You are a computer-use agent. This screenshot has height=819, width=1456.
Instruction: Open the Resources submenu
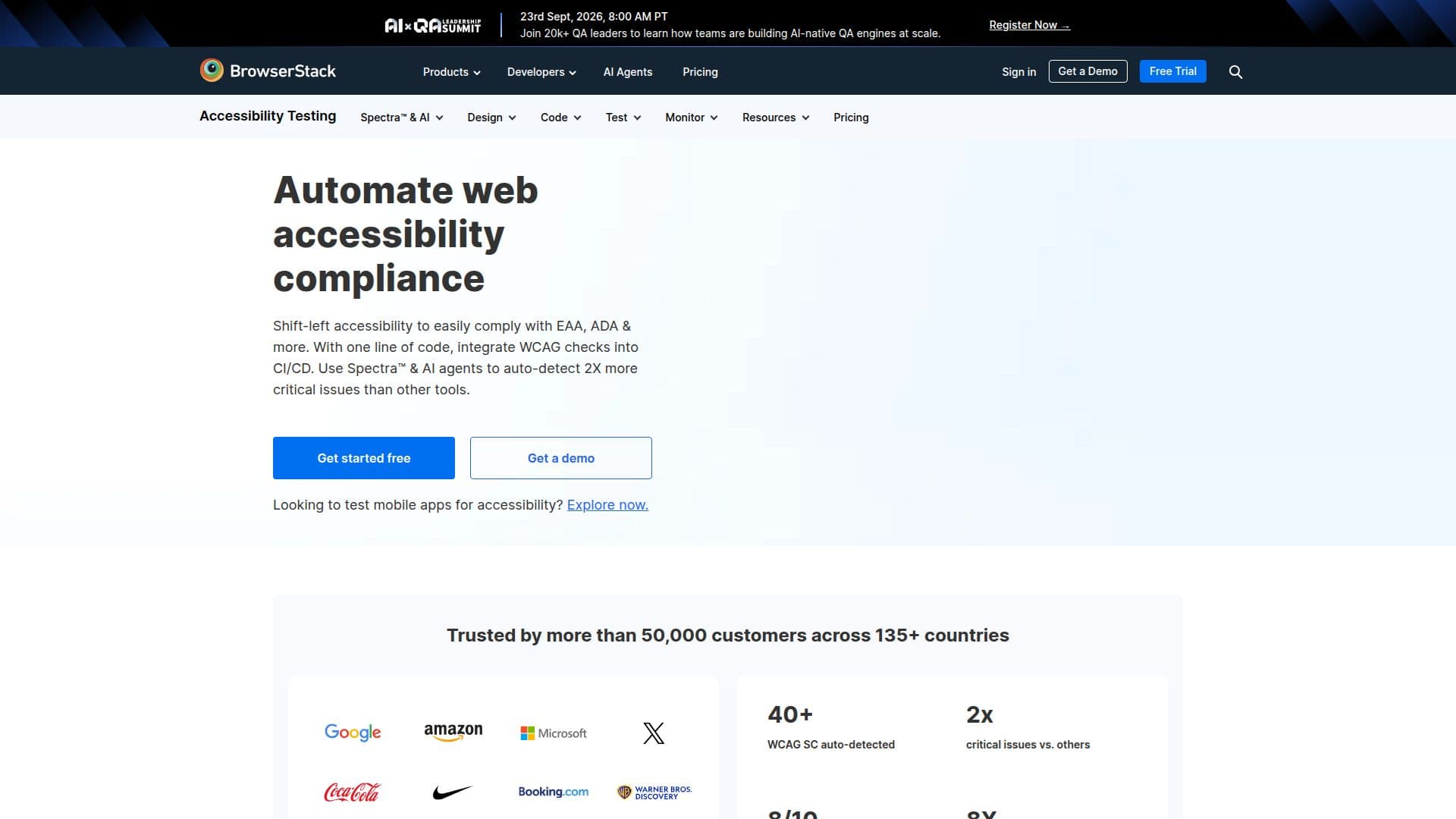pos(776,118)
